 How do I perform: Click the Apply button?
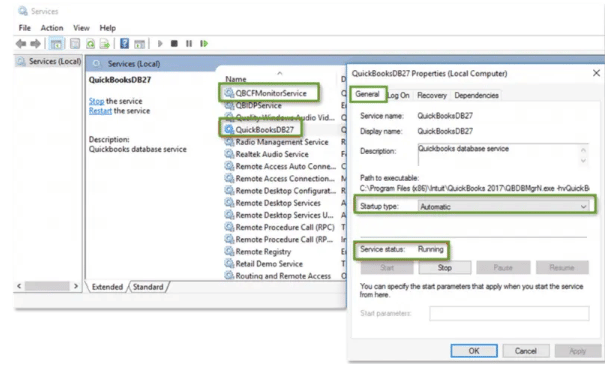tap(577, 351)
